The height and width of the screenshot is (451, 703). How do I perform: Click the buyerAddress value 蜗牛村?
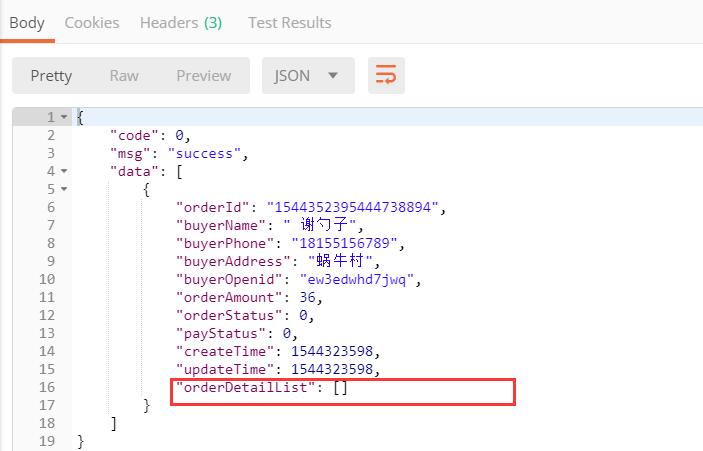[x=340, y=261]
